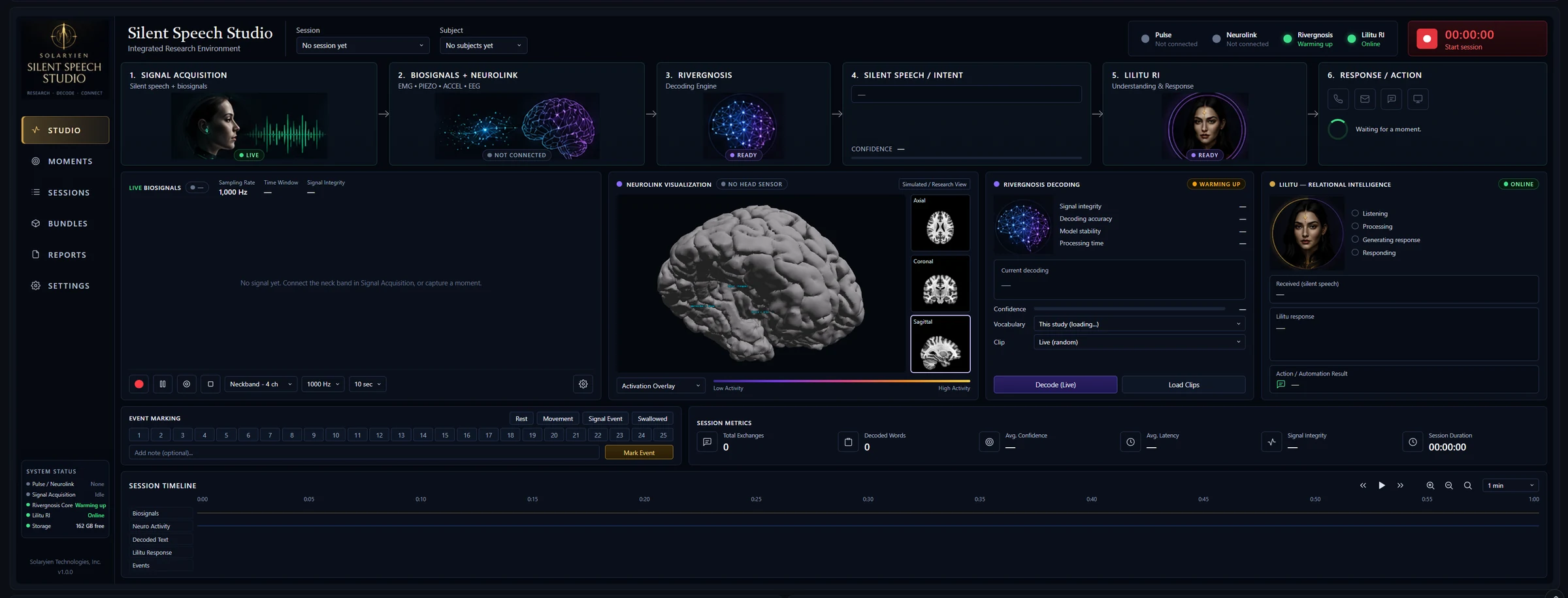The image size is (1568, 598).
Task: Select the phone call response action icon
Action: [x=1338, y=99]
